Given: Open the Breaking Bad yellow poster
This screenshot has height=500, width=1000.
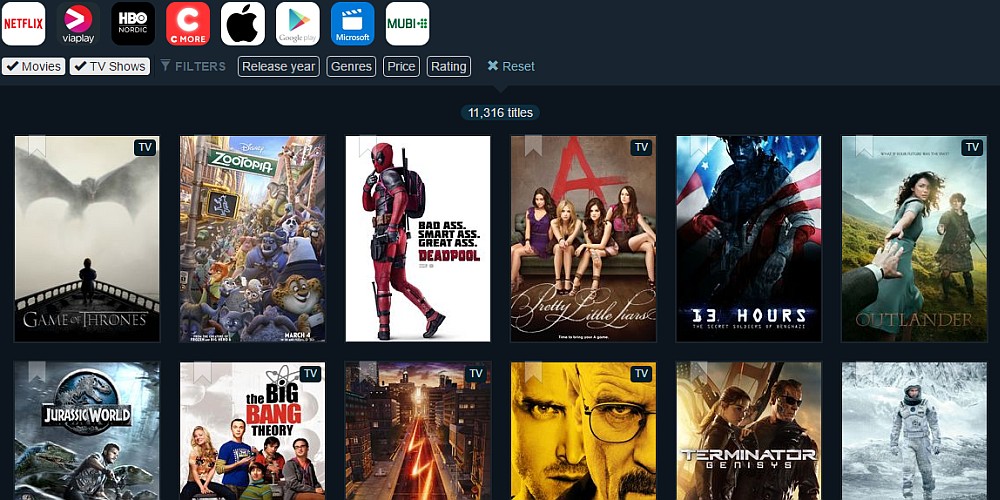Looking at the screenshot, I should tap(583, 431).
